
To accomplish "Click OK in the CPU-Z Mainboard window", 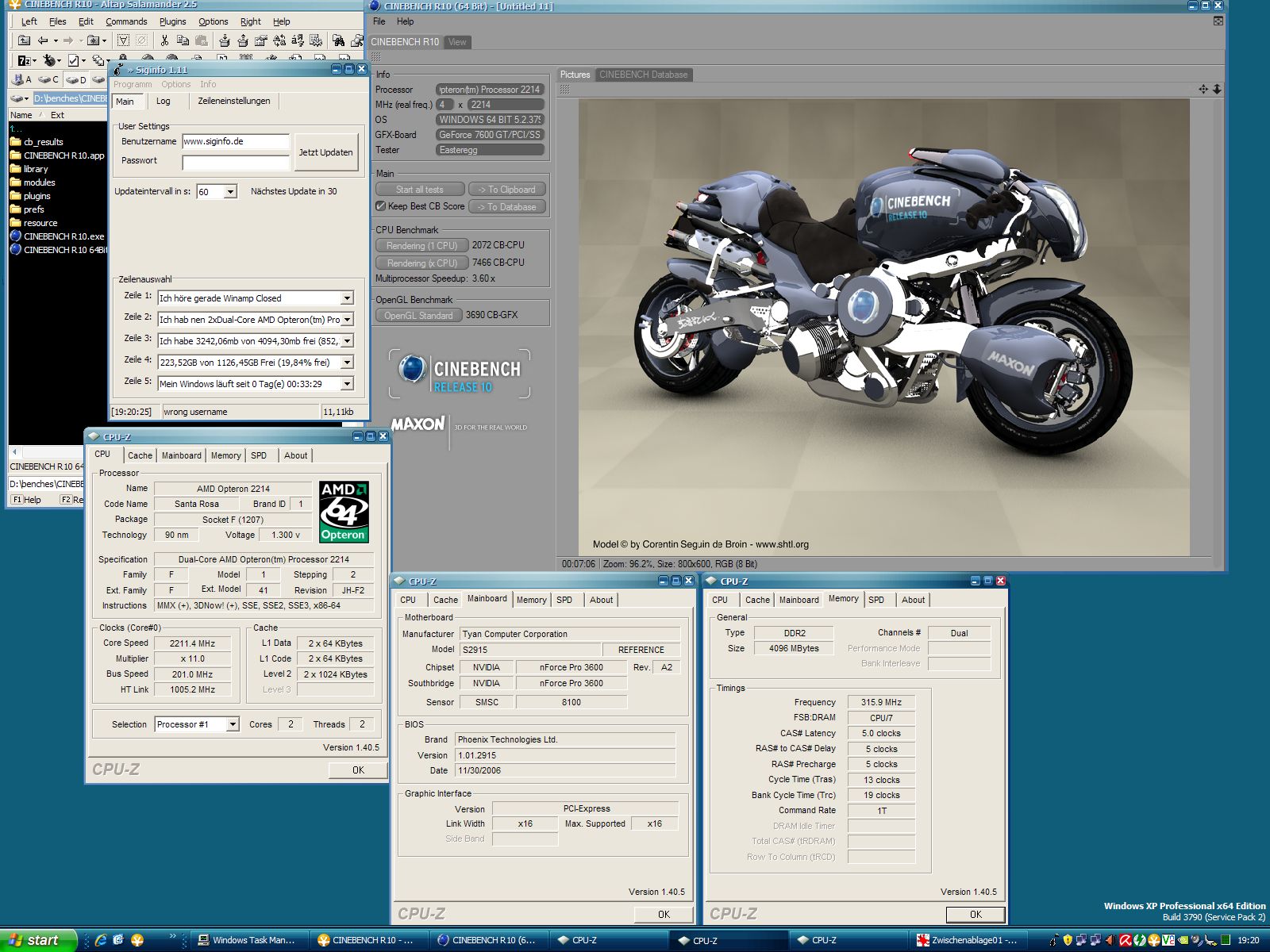I will coord(664,915).
